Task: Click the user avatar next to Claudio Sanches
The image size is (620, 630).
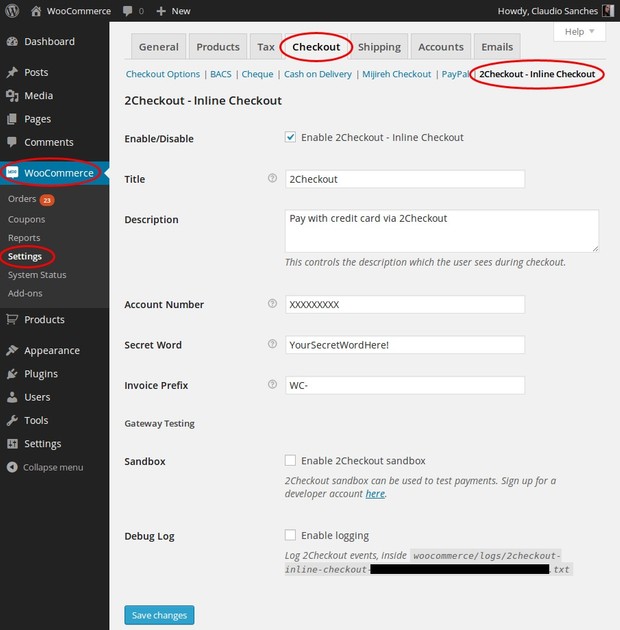Action: point(608,11)
